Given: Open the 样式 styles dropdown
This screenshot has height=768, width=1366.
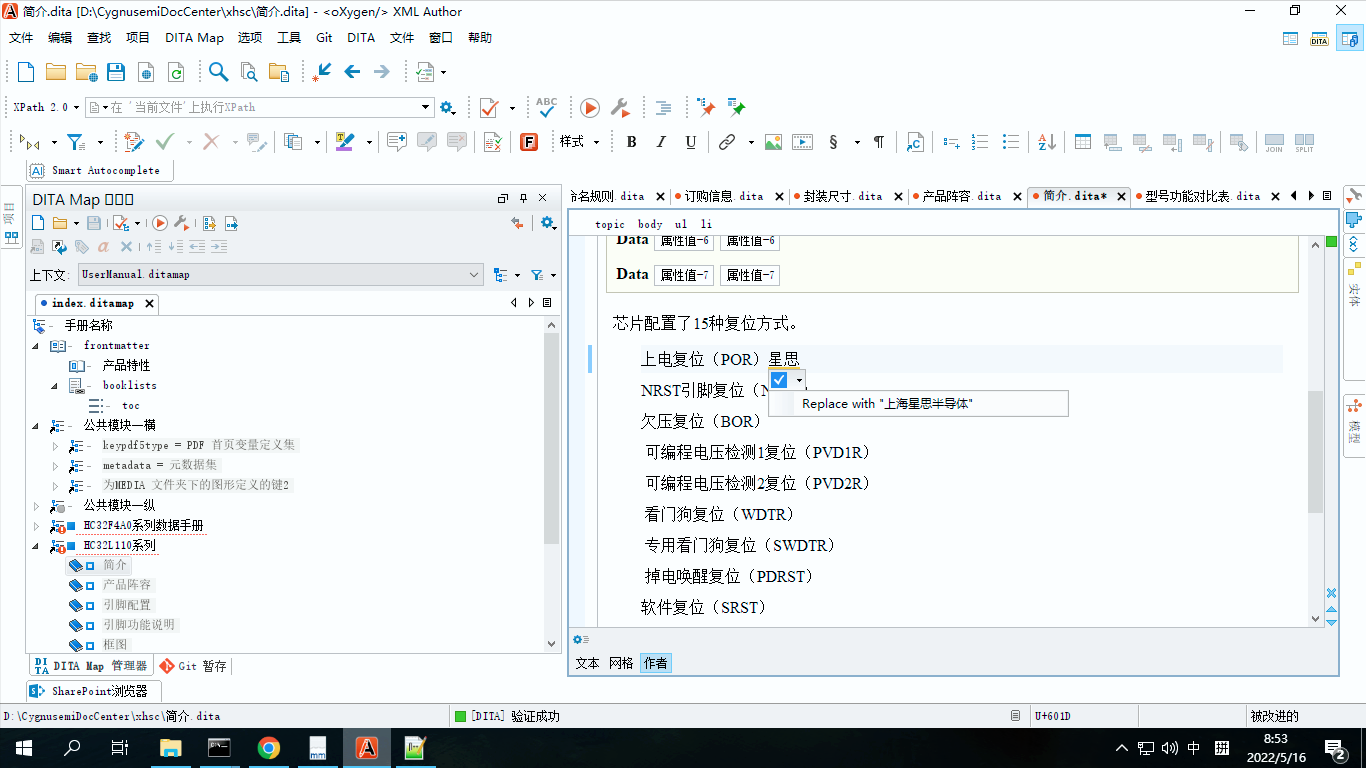Looking at the screenshot, I should coord(580,142).
